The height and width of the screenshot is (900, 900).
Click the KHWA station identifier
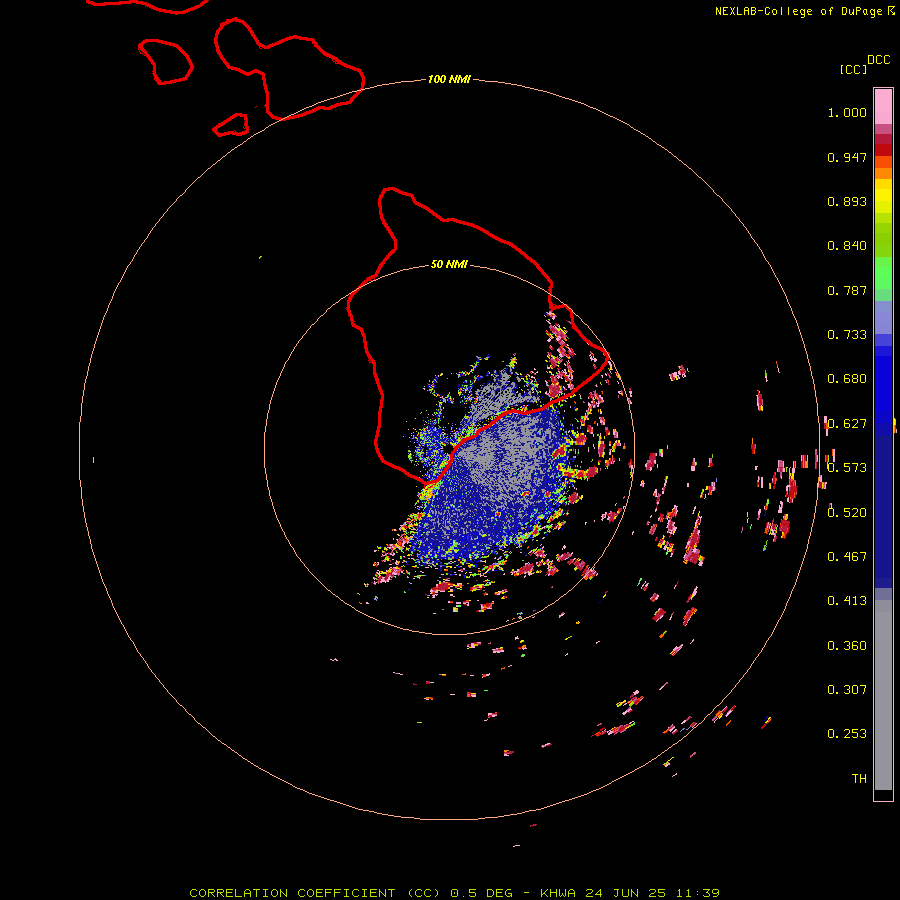558,893
